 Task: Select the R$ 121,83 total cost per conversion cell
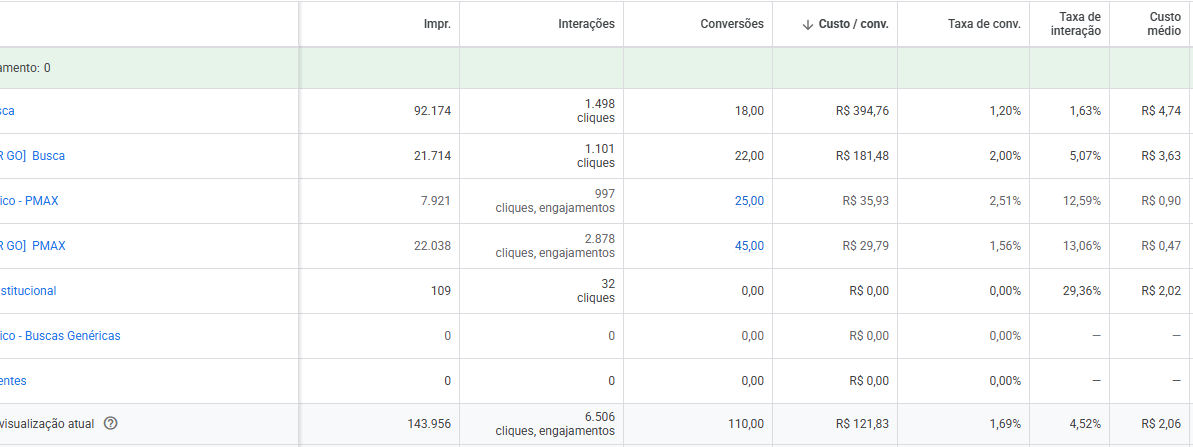point(862,424)
